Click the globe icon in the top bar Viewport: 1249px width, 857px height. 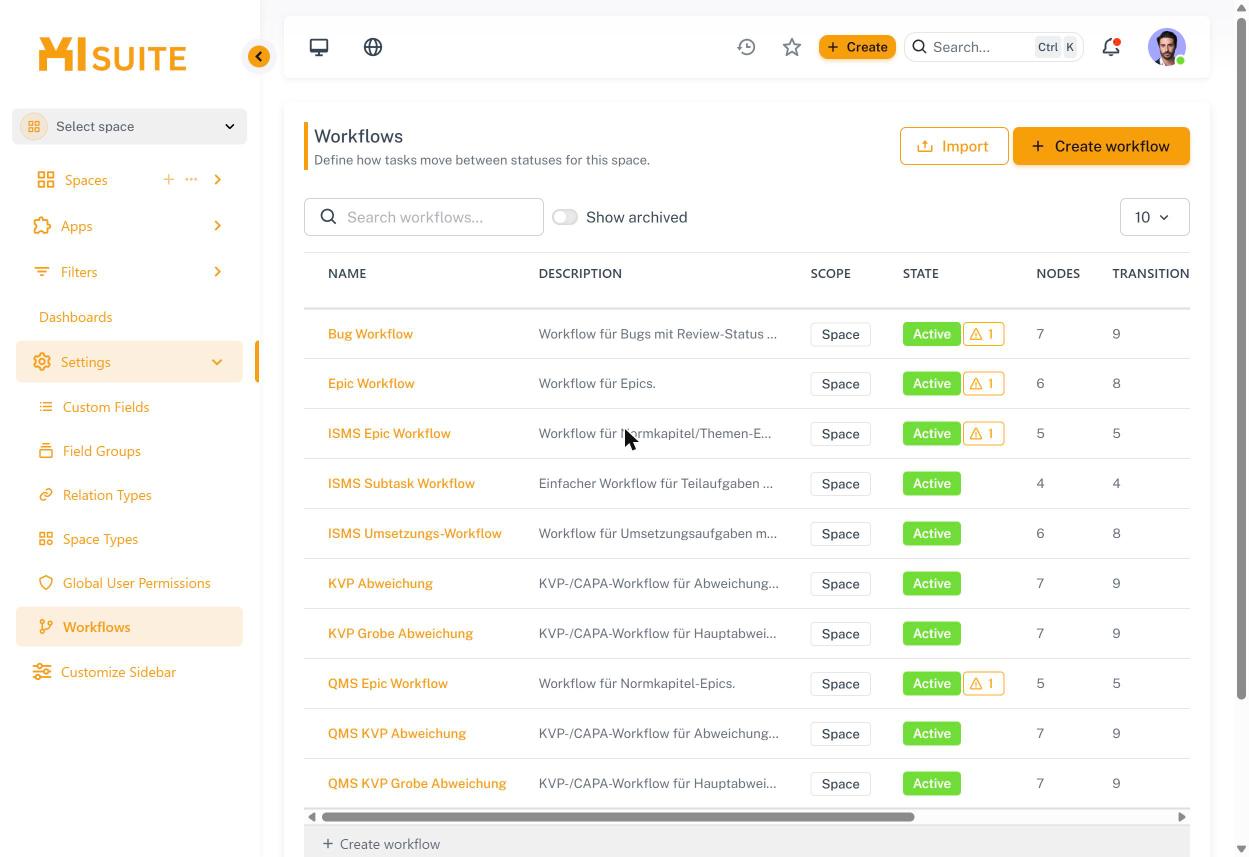coord(373,47)
